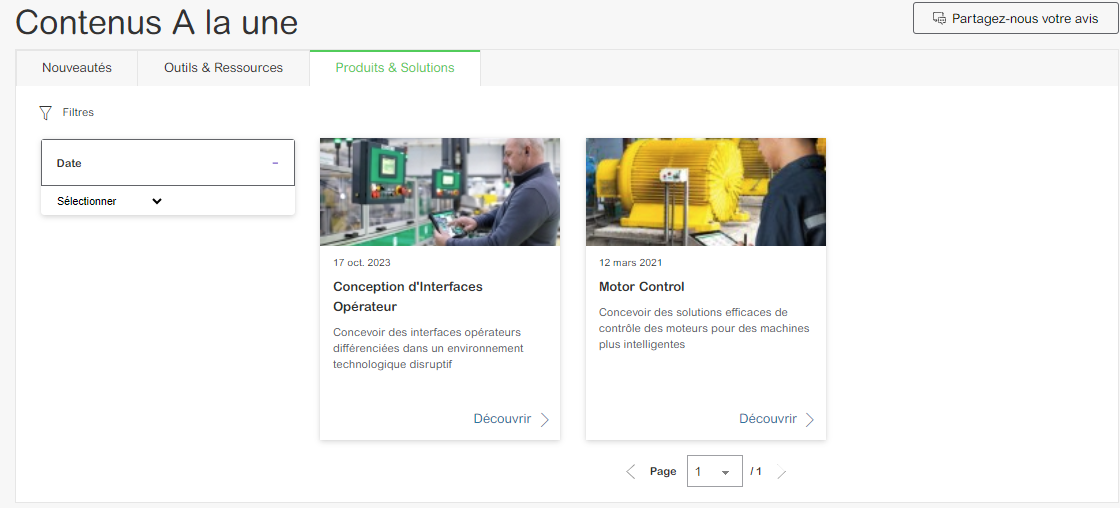Click the feedback icon beside Partagez-nous votre avis
Viewport: 1120px width, 508px height.
coord(939,18)
